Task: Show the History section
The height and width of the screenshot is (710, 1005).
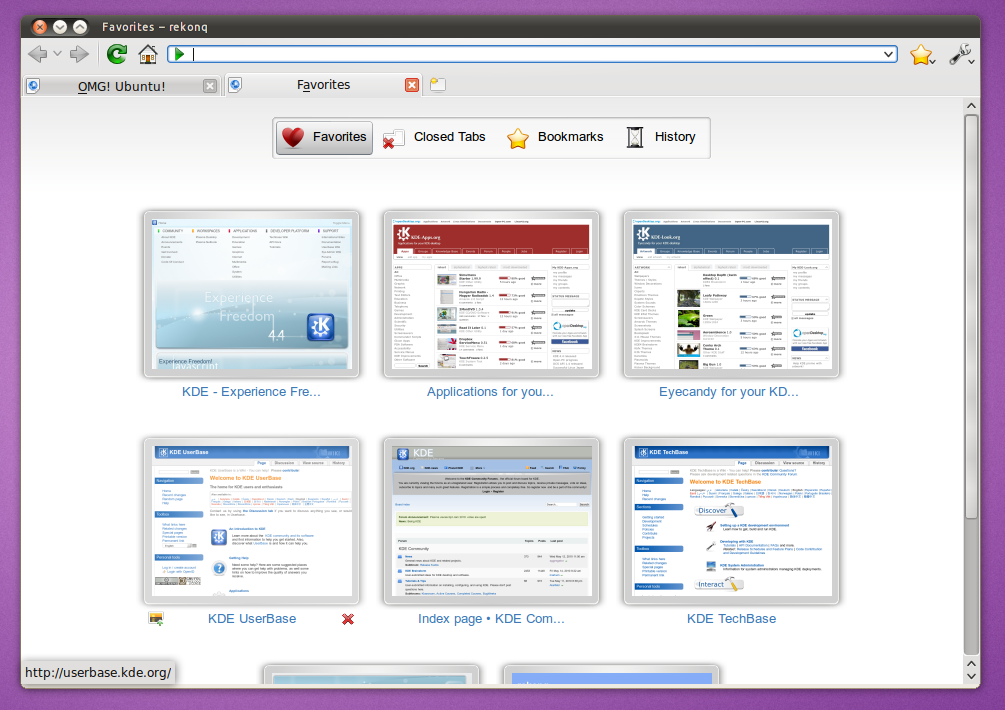Action: pos(661,137)
